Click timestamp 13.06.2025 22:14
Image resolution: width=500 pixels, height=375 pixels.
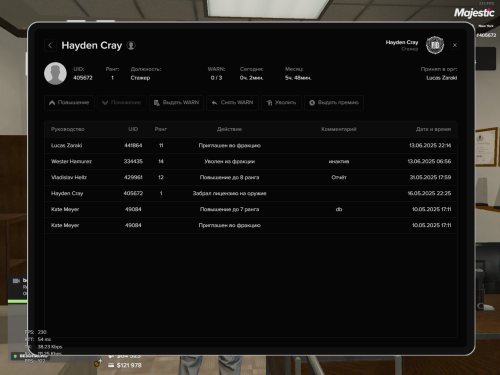tap(430, 145)
